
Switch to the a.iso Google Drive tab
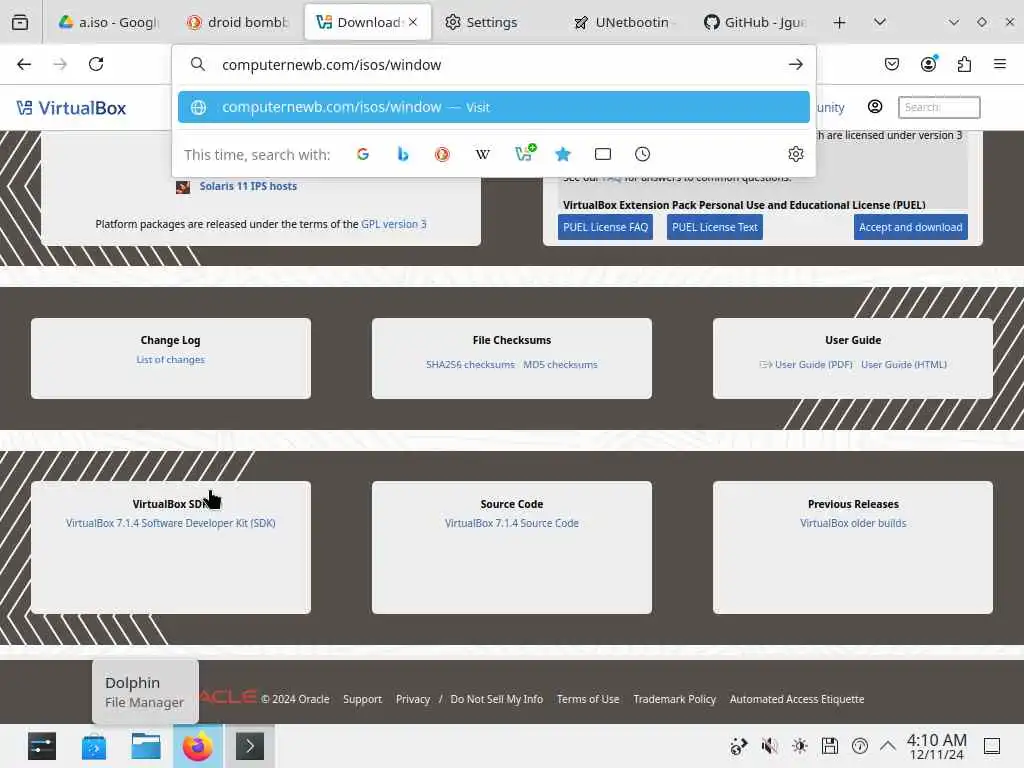click(x=109, y=22)
